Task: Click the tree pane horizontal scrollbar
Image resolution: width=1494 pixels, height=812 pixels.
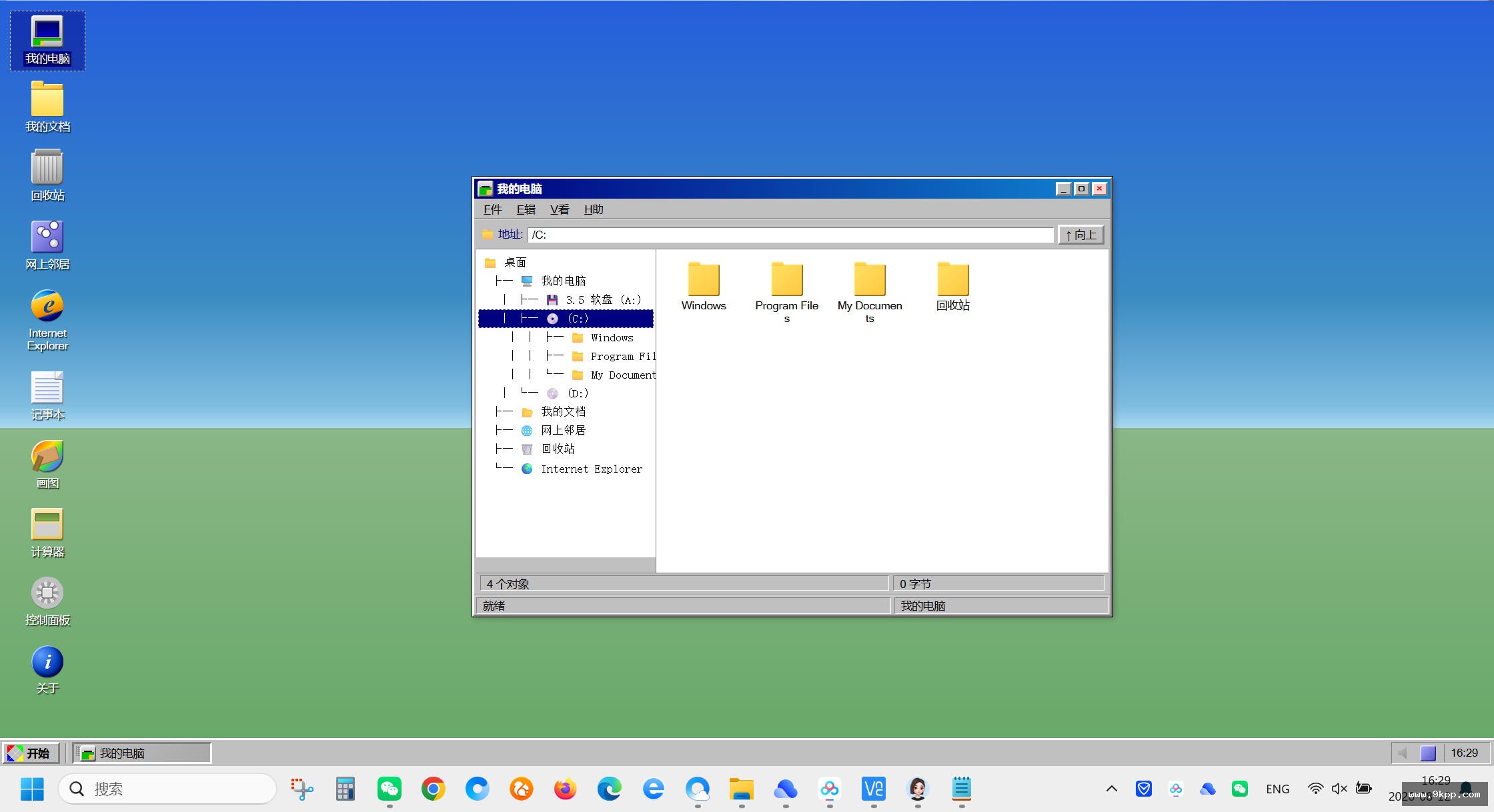Action: pyautogui.click(x=566, y=565)
